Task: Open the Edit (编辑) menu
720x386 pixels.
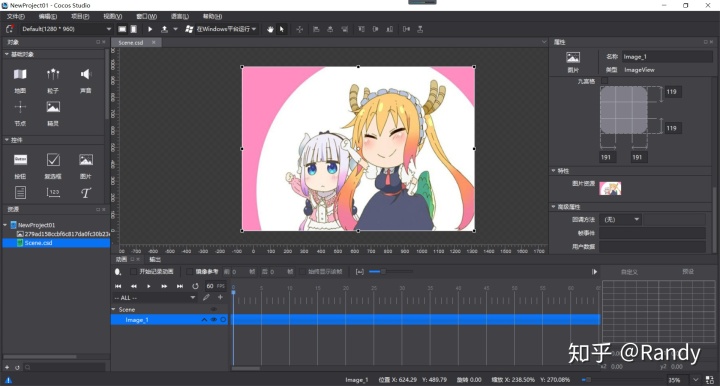Action: click(48, 17)
